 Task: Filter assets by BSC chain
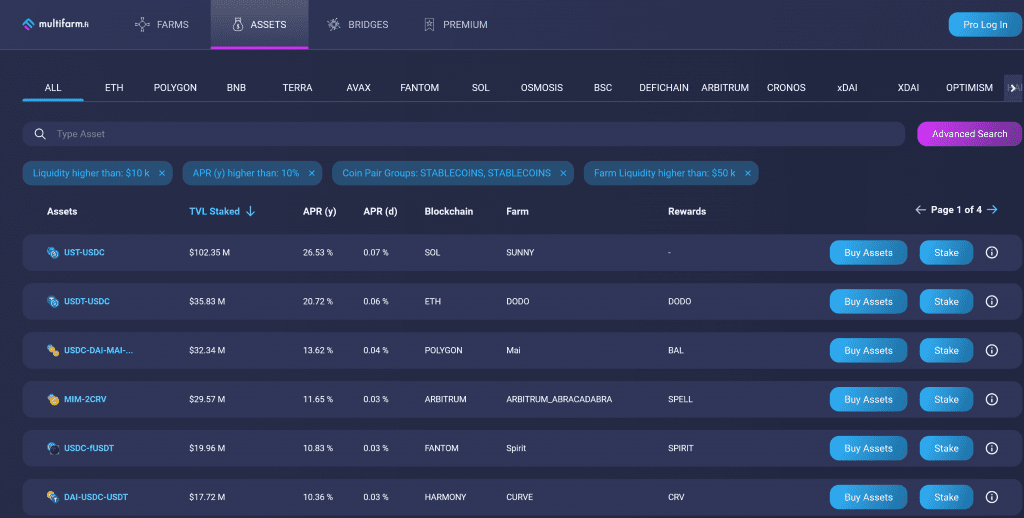(603, 88)
